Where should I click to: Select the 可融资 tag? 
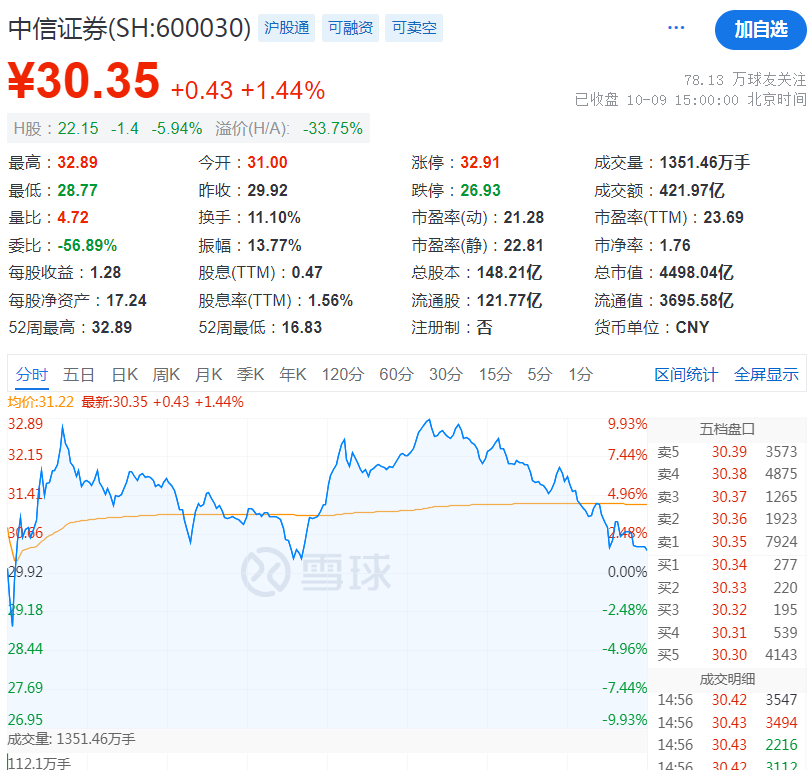[350, 28]
